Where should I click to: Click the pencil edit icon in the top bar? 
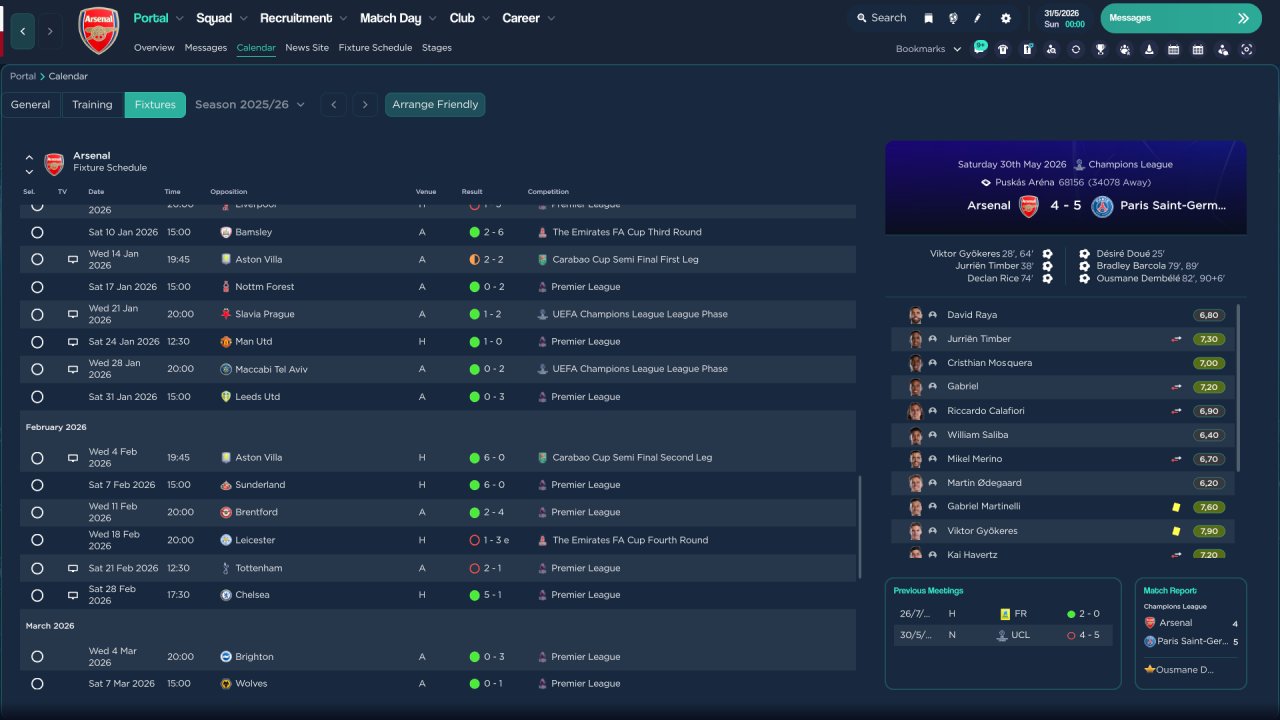[x=978, y=18]
